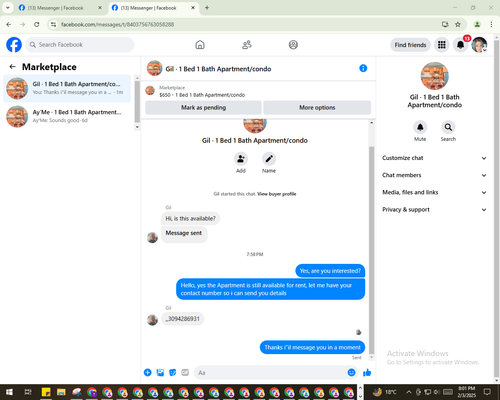Open the Friends icon in the top navigation
This screenshot has height=400, width=500.
[x=247, y=45]
